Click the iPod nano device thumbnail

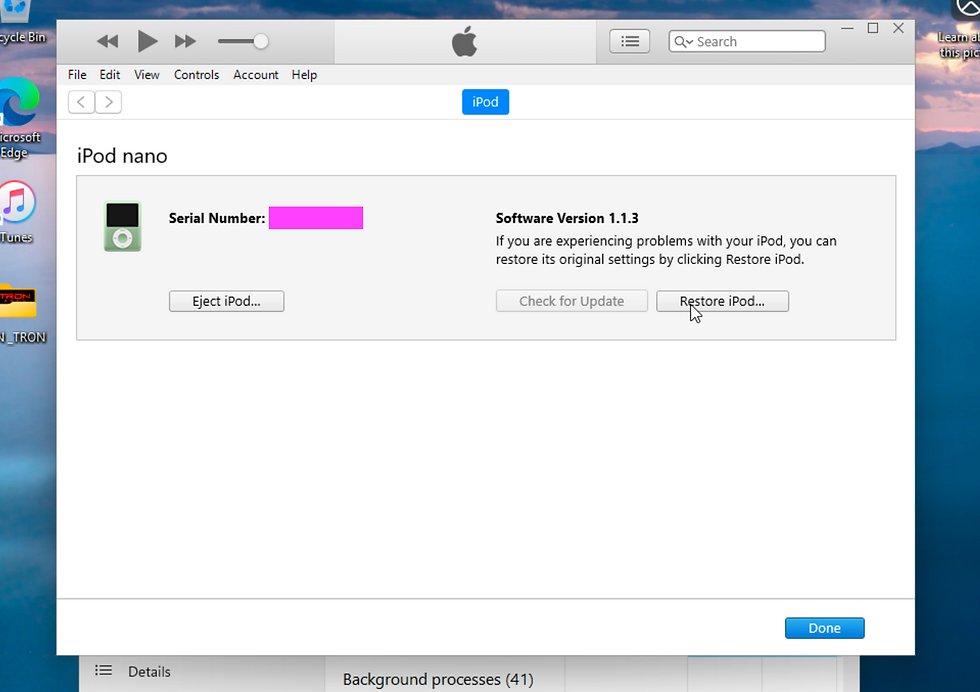(122, 226)
